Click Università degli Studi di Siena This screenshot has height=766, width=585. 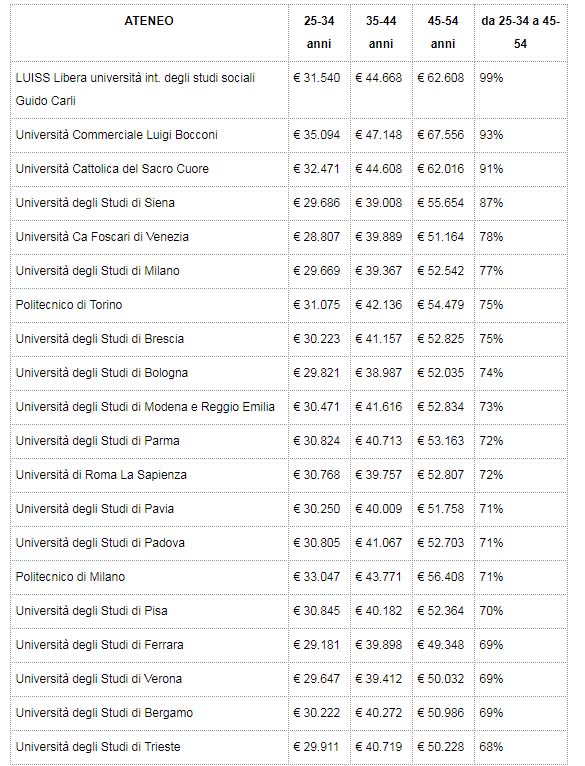[x=95, y=203]
